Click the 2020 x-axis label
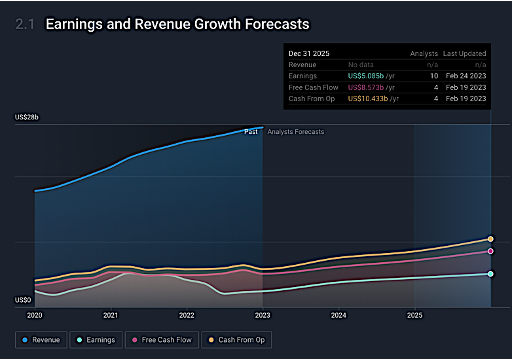Image resolution: width=512 pixels, height=360 pixels. [35, 315]
